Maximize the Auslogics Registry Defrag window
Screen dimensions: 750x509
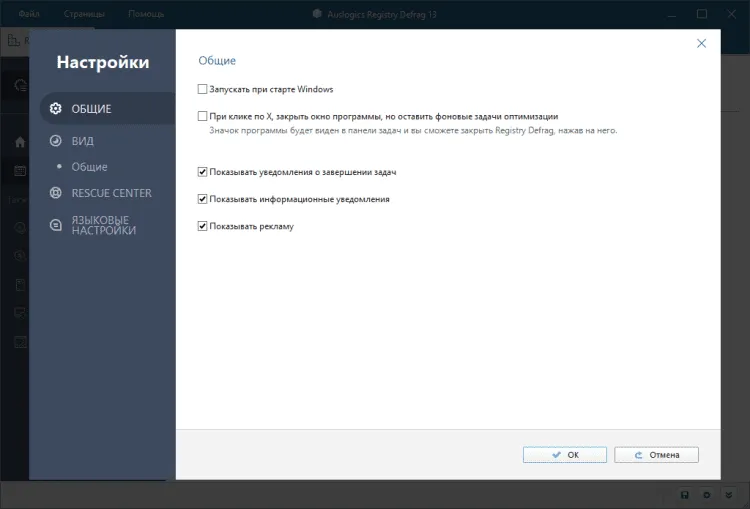[702, 14]
